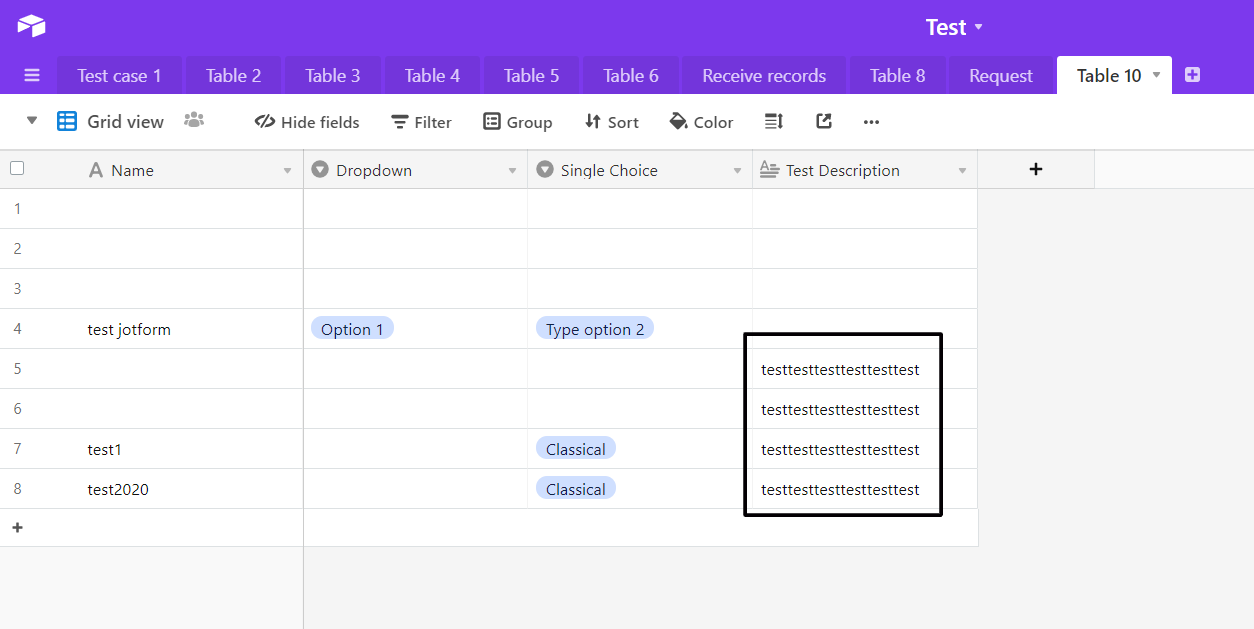Open the Hide fields panel
This screenshot has height=629, width=1254.
pyautogui.click(x=306, y=121)
